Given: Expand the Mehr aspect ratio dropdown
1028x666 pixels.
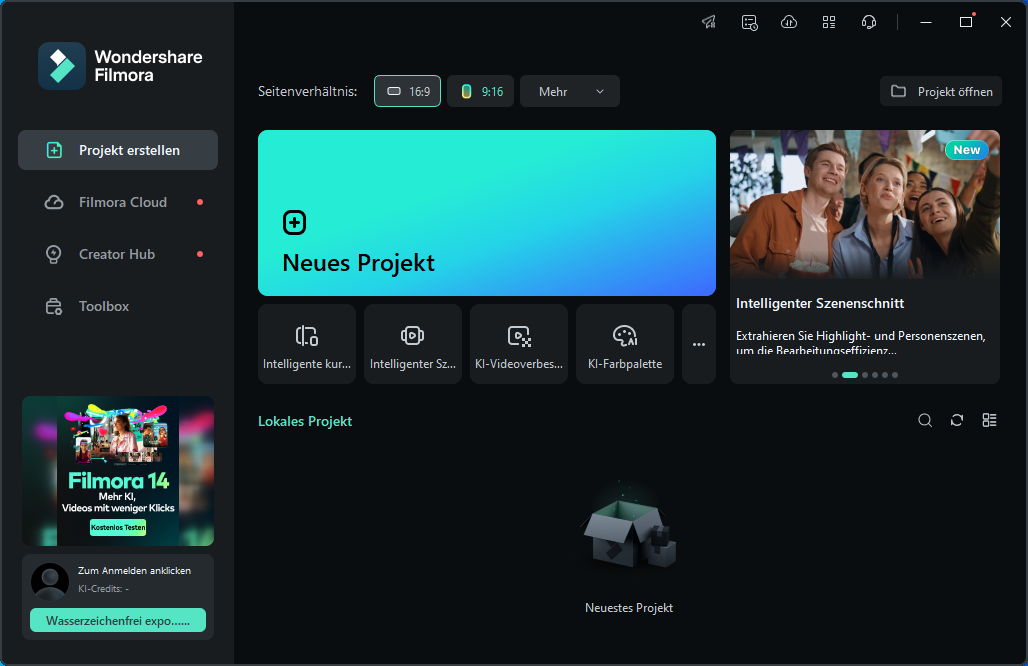Looking at the screenshot, I should tap(570, 91).
